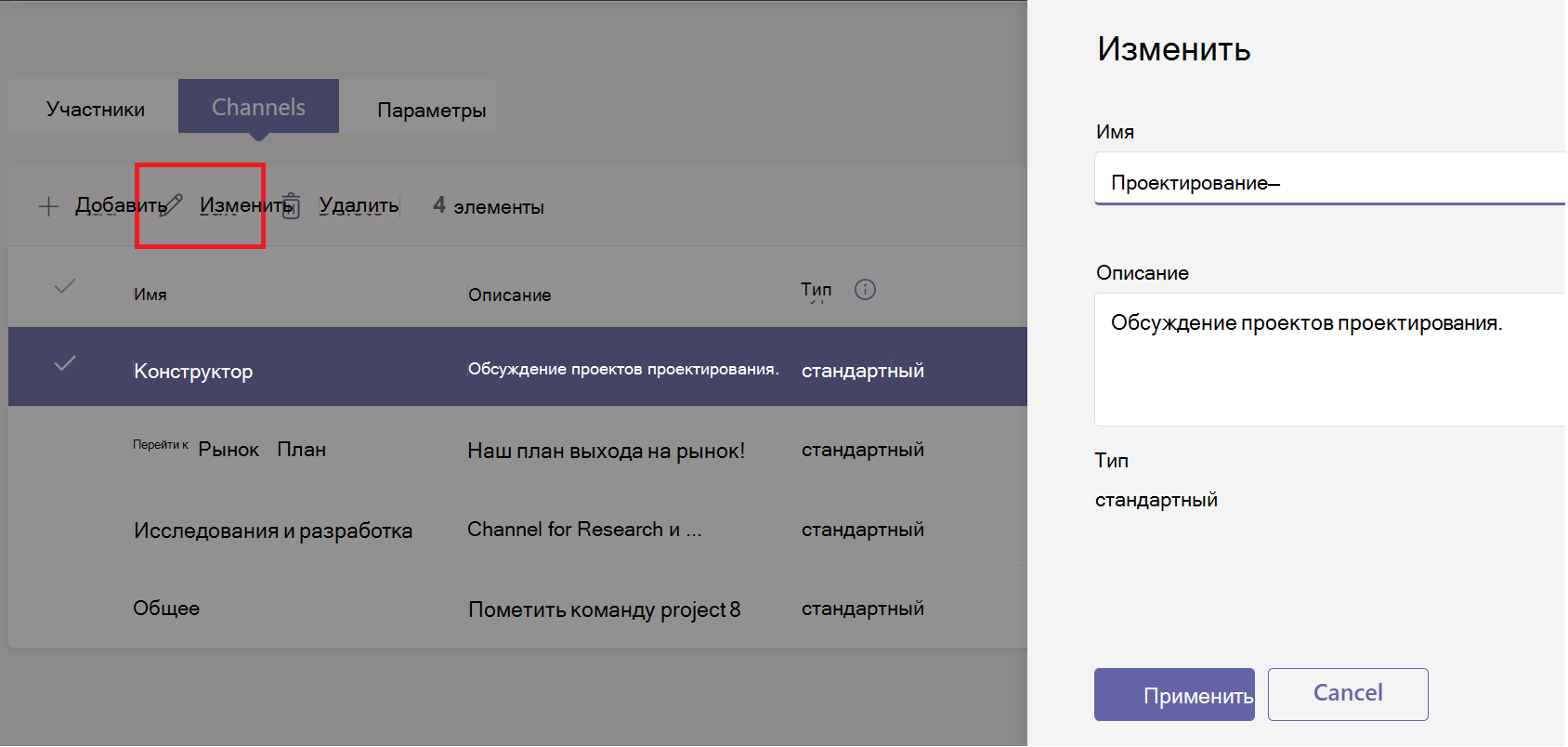Click the pencil edit icon
1568x747 pixels.
click(171, 205)
